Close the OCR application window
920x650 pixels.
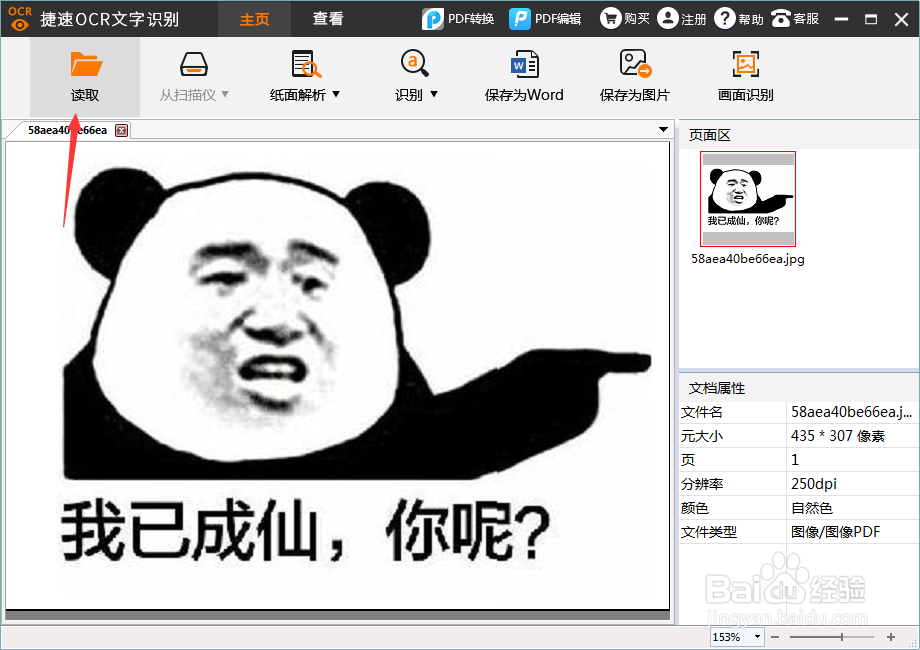[x=902, y=19]
